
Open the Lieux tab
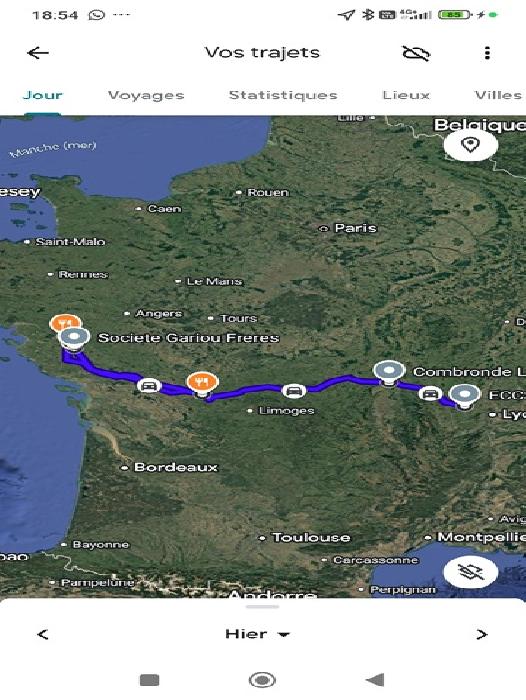pos(406,95)
